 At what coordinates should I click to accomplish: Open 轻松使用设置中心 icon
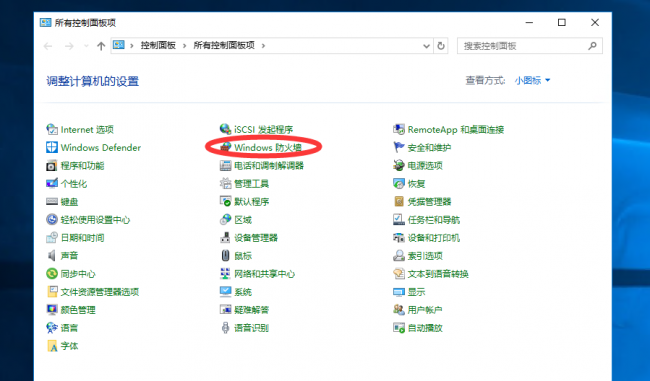point(52,219)
